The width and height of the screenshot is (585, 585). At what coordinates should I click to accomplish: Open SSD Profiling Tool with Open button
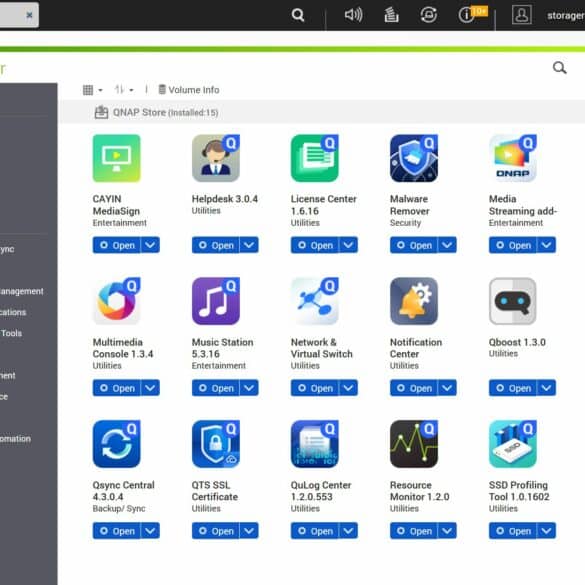tap(513, 531)
